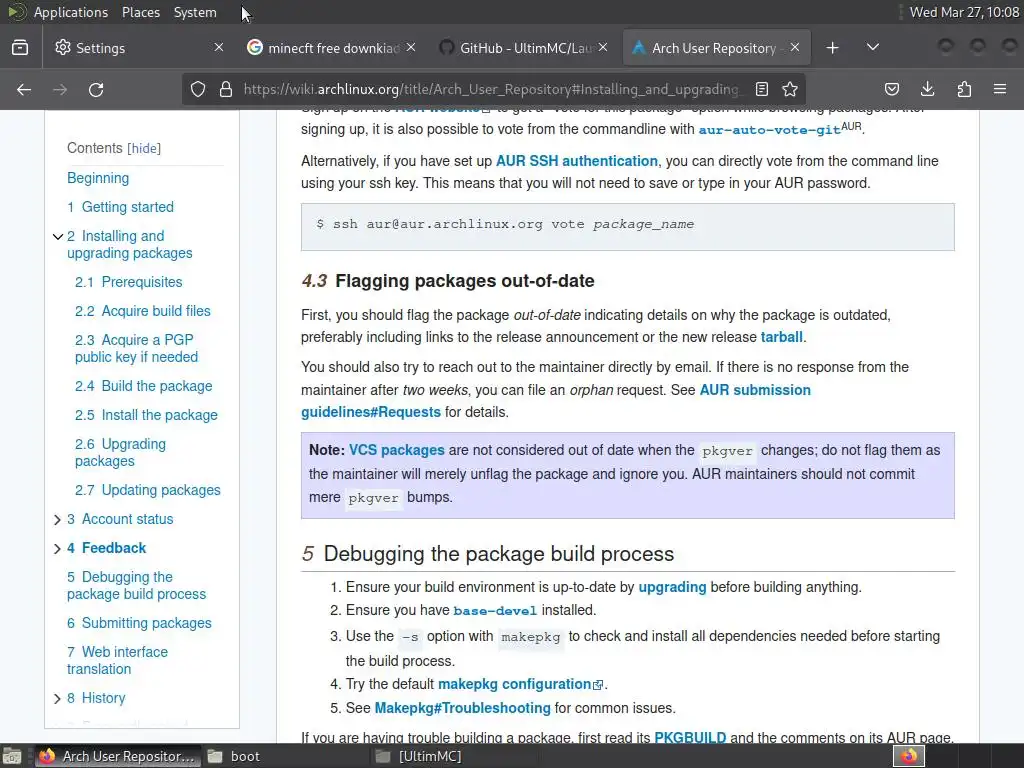Expand the Feedback contents section

tap(57, 549)
